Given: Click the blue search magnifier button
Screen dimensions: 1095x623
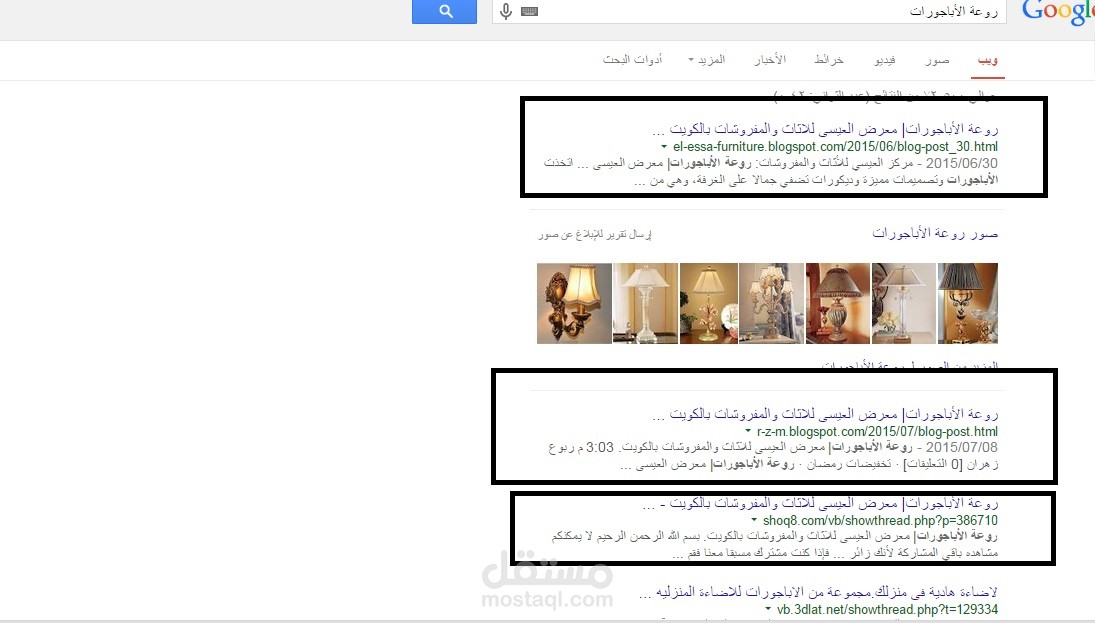Looking at the screenshot, I should pos(444,11).
